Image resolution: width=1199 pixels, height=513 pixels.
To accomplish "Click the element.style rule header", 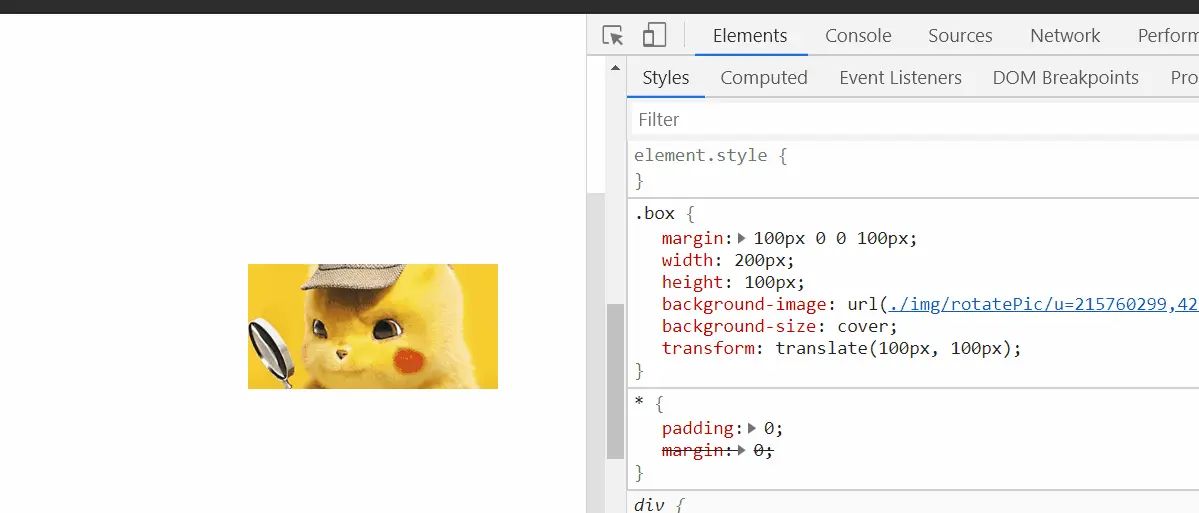I will [x=710, y=155].
